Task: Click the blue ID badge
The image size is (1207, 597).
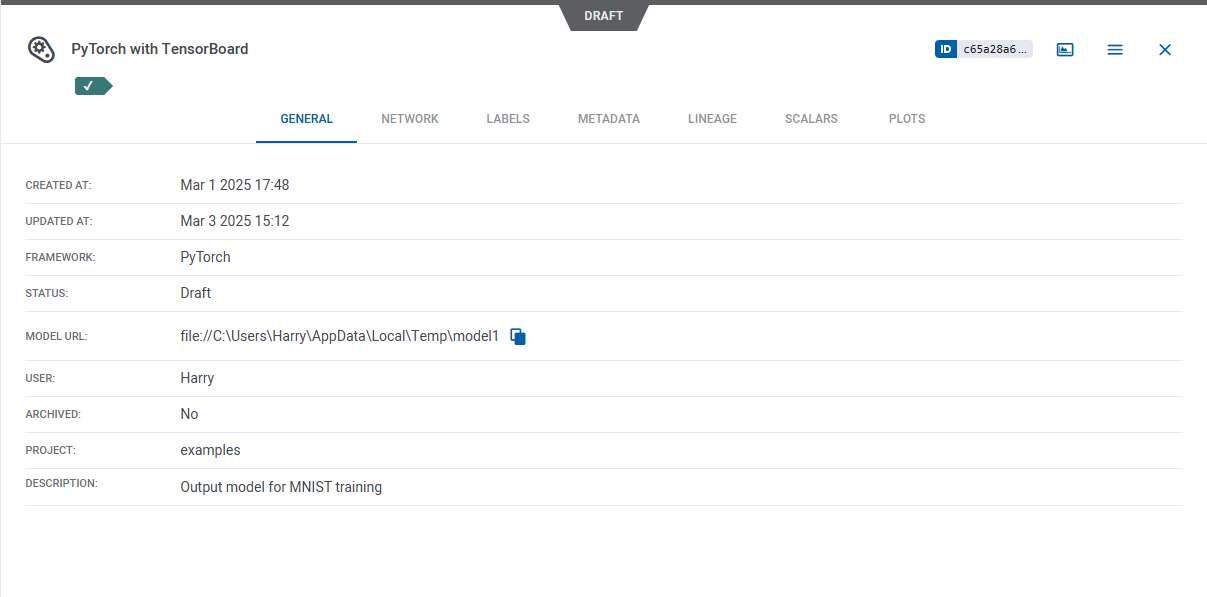Action: tap(946, 49)
